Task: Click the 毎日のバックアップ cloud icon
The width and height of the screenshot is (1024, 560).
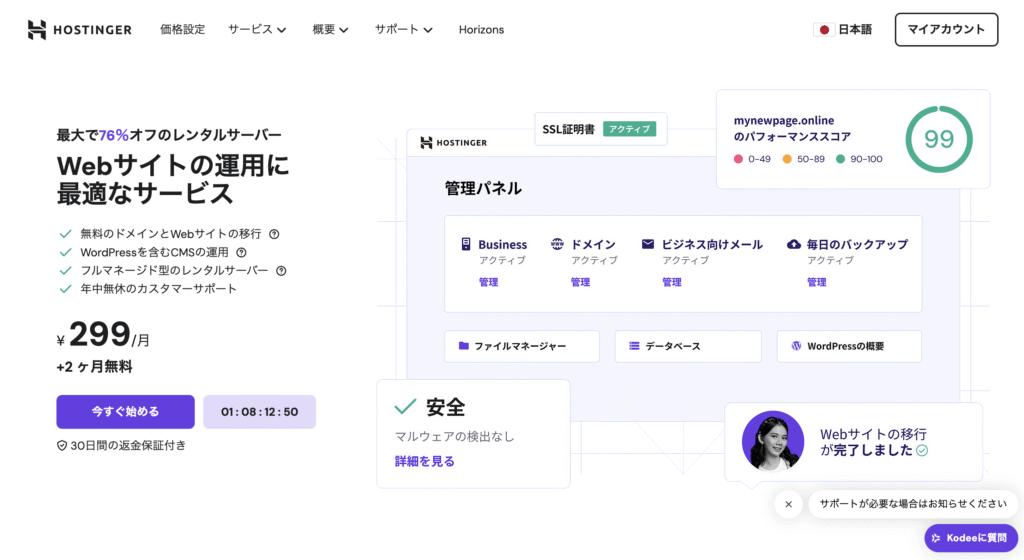Action: point(794,244)
